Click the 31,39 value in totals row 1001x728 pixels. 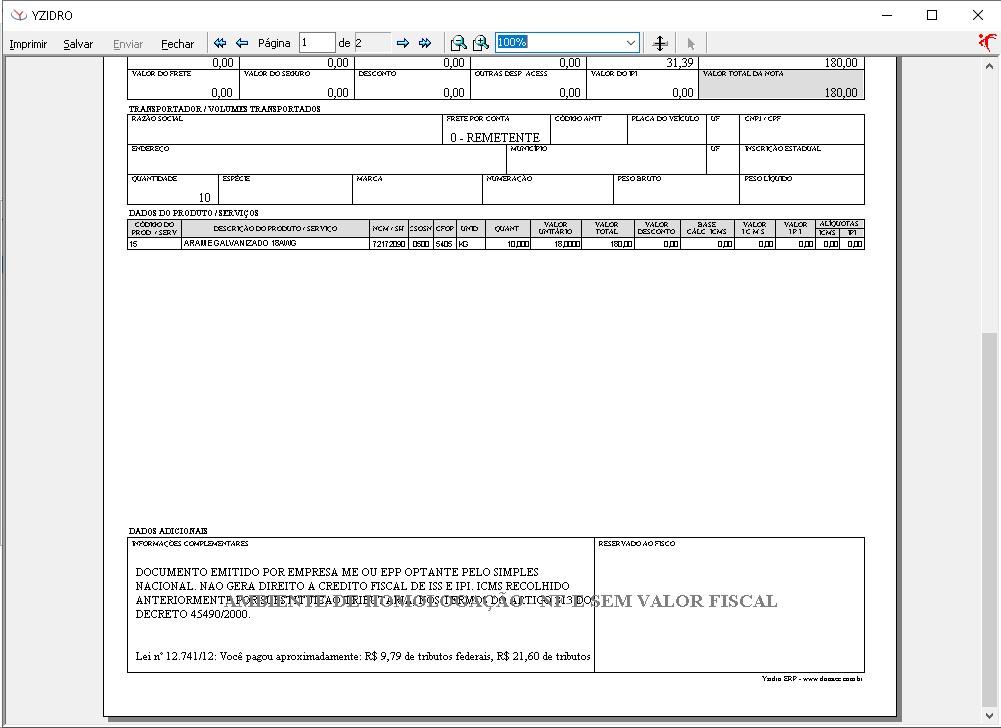click(679, 63)
